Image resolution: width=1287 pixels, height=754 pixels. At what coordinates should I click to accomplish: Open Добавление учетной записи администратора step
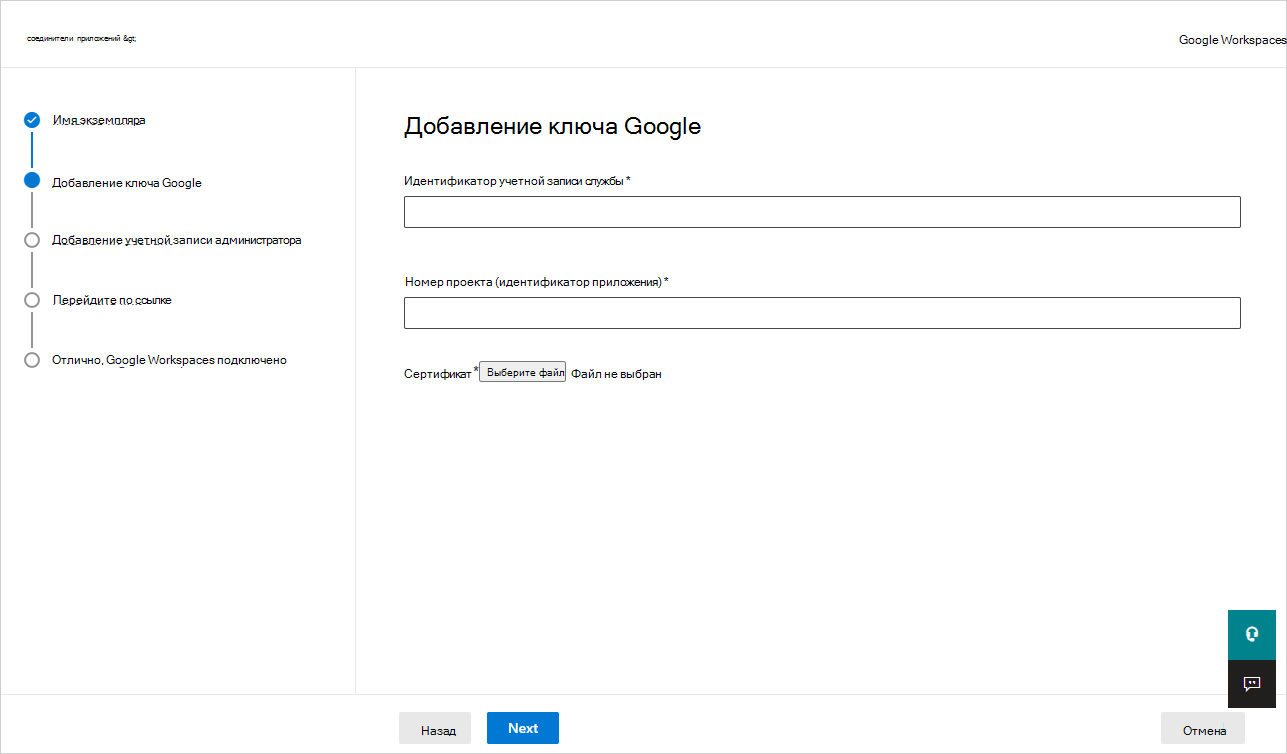coord(177,240)
